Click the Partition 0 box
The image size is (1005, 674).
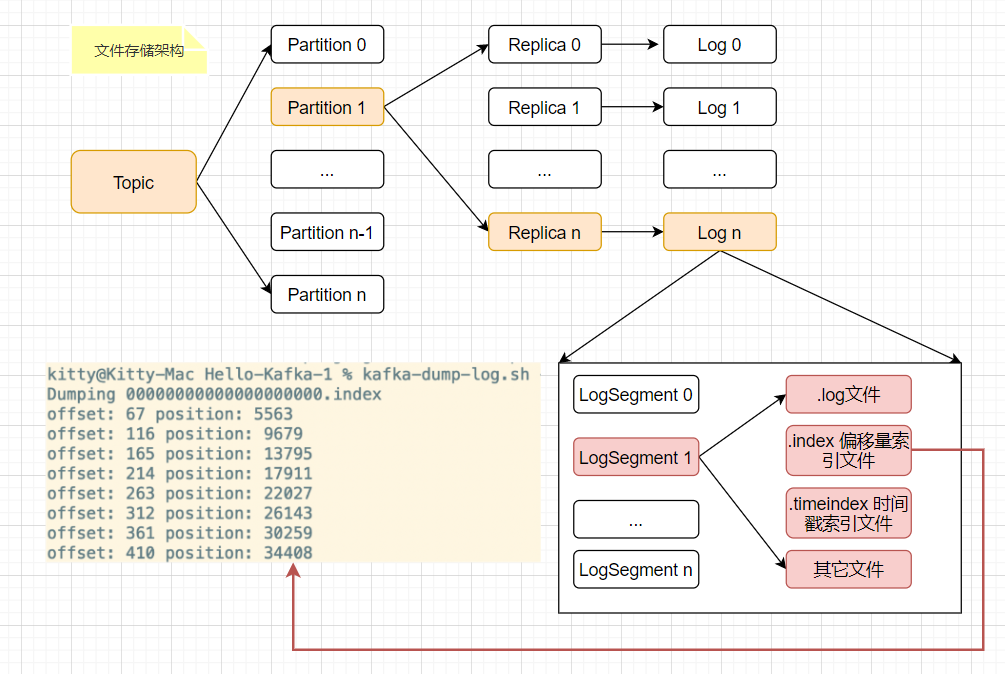(327, 44)
